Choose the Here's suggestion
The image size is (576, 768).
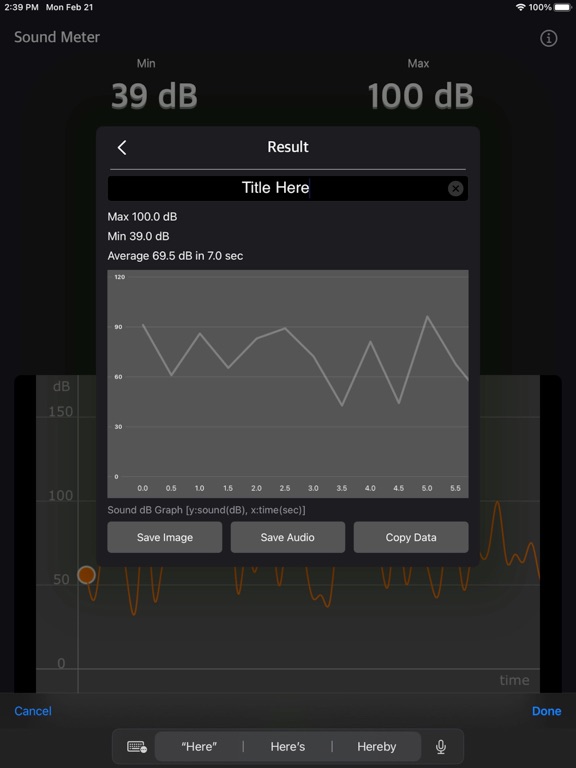click(x=288, y=746)
